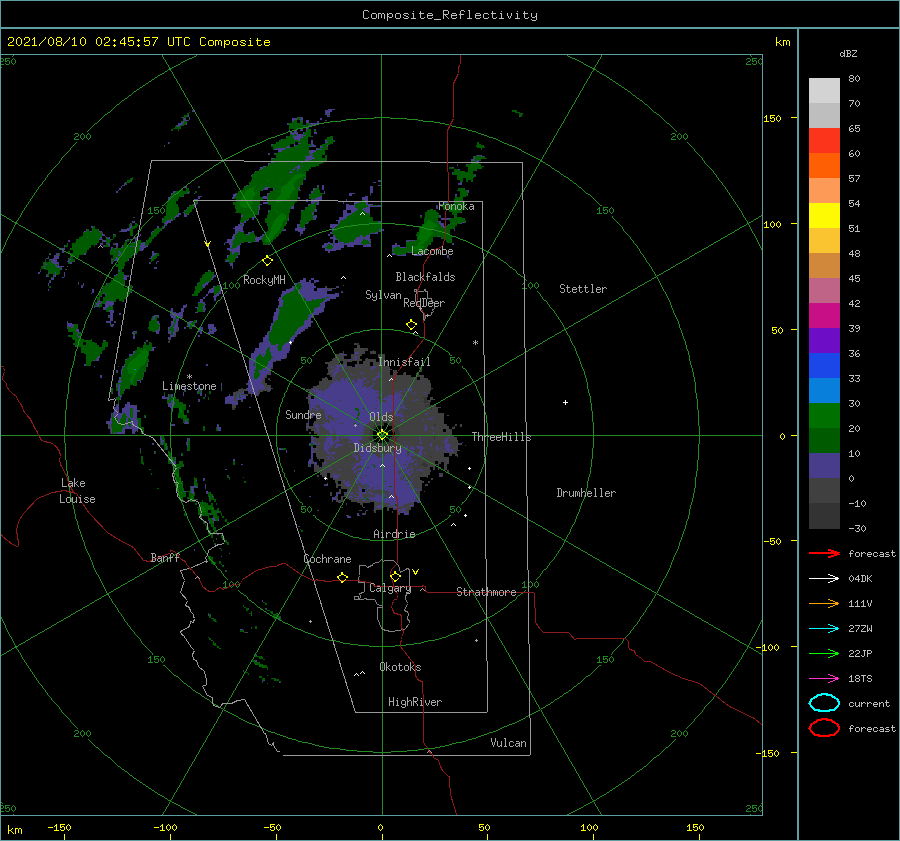The width and height of the screenshot is (900, 841).
Task: Click the yellow diamond marker below RedDeer
Action: [411, 324]
